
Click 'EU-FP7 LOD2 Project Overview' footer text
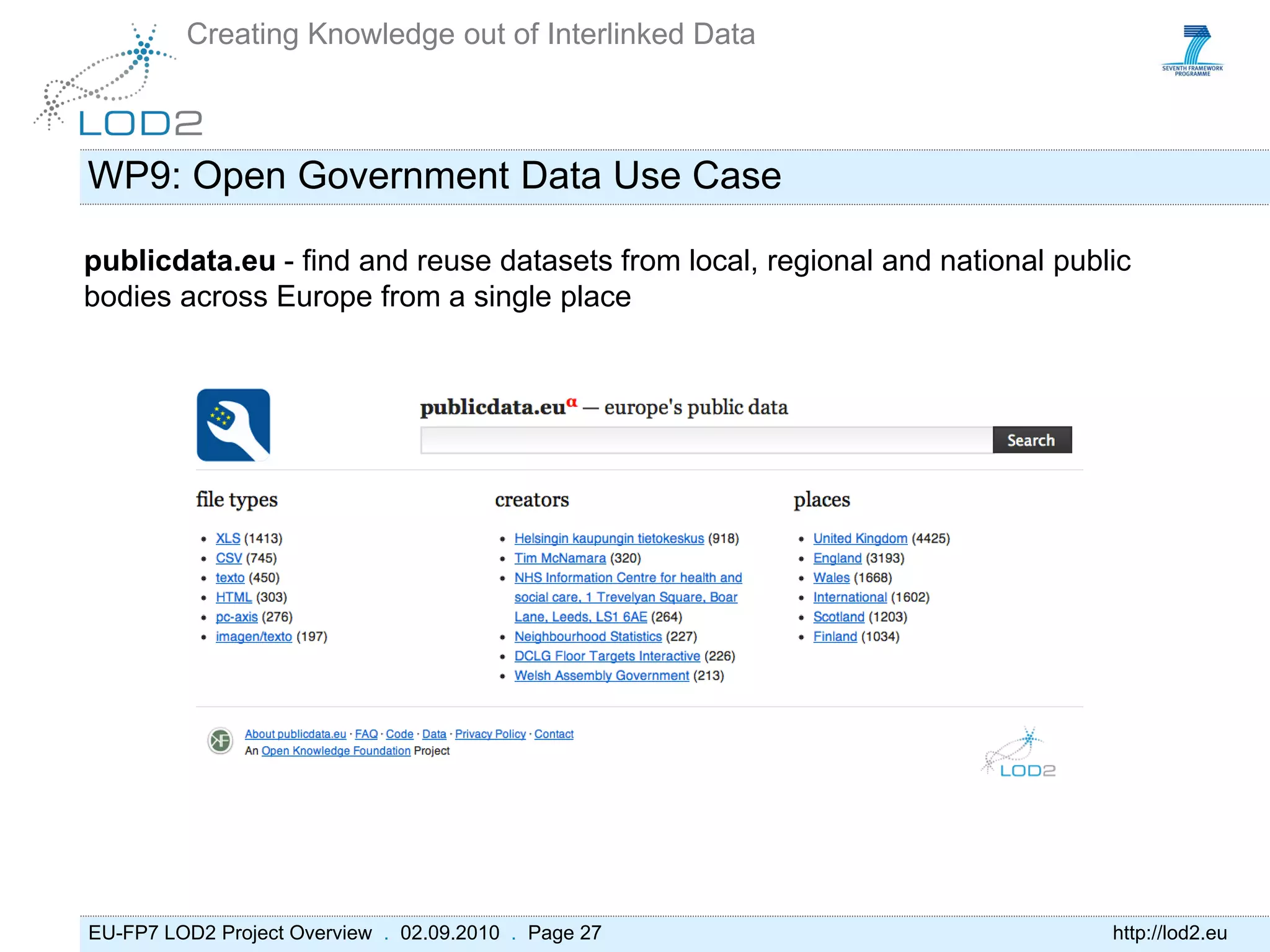coord(230,933)
